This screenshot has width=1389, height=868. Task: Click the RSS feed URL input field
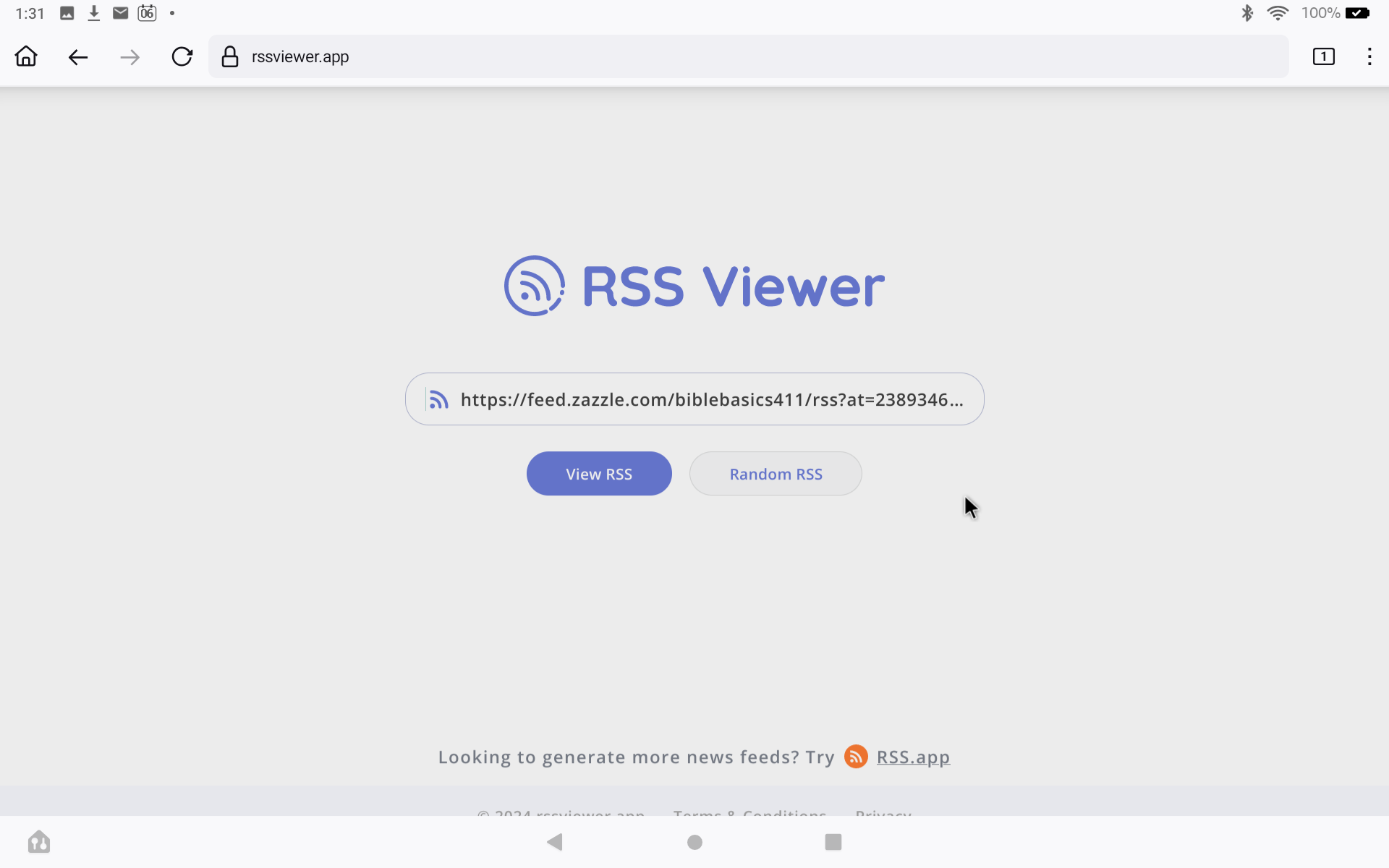tap(694, 399)
